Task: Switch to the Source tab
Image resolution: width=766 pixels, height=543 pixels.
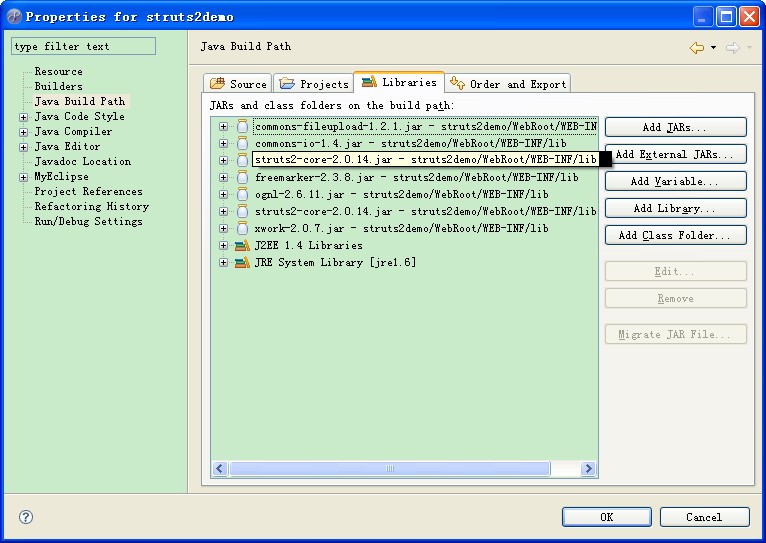Action: (x=238, y=84)
